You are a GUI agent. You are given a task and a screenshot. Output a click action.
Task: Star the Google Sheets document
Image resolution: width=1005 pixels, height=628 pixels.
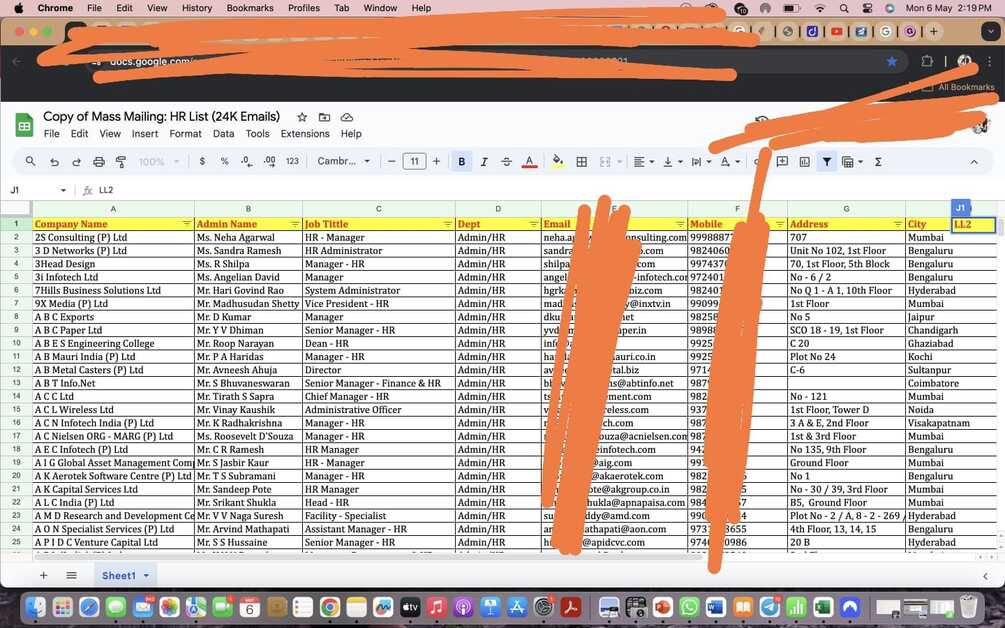[302, 117]
